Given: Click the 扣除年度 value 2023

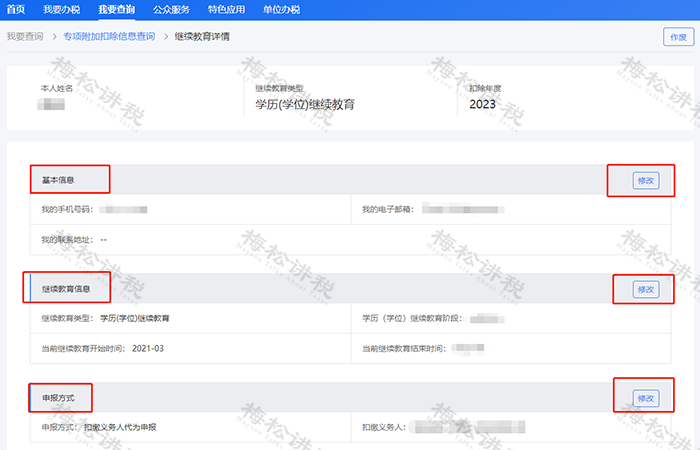Looking at the screenshot, I should (483, 104).
